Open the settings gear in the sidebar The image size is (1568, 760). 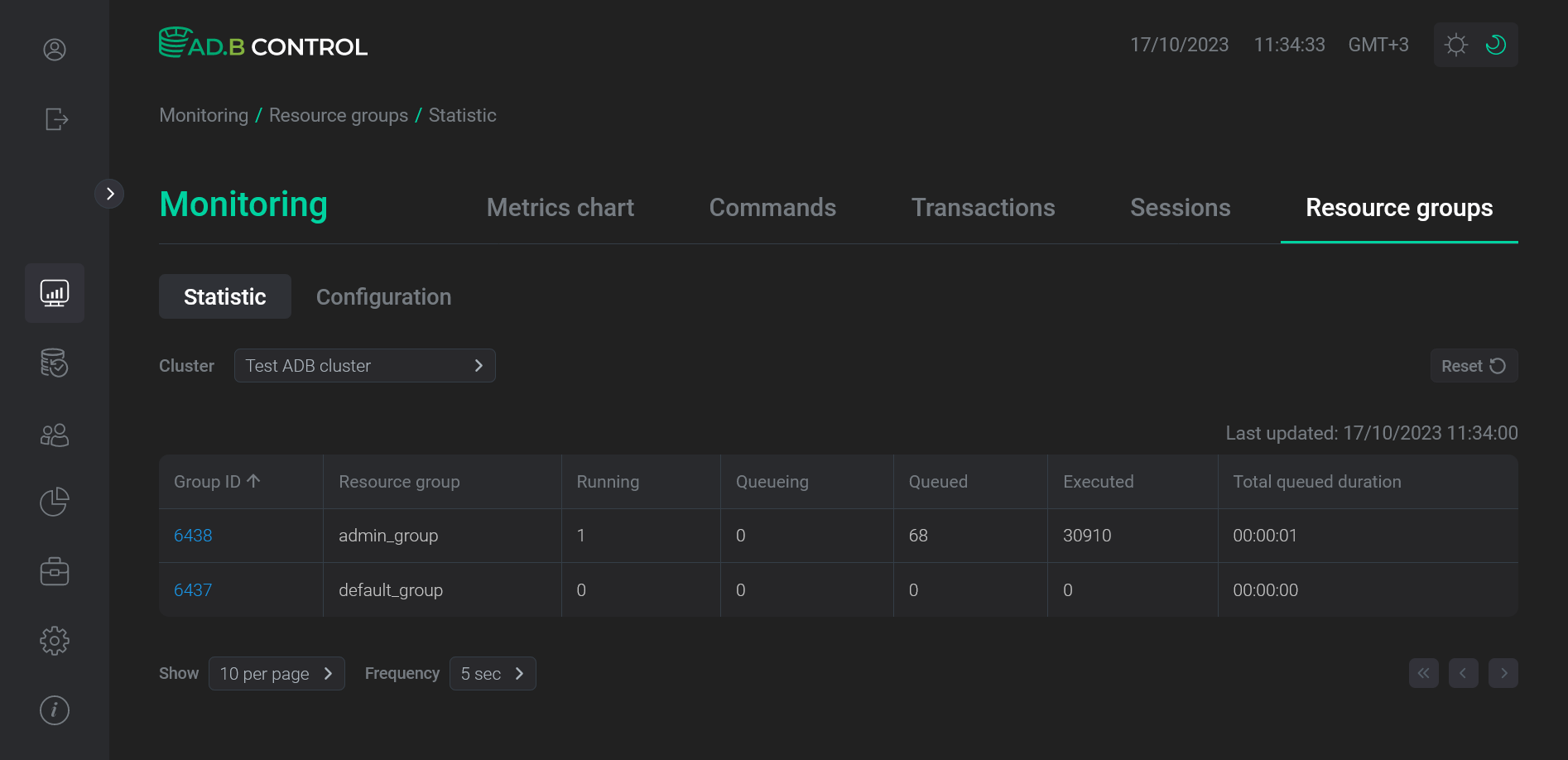click(54, 640)
